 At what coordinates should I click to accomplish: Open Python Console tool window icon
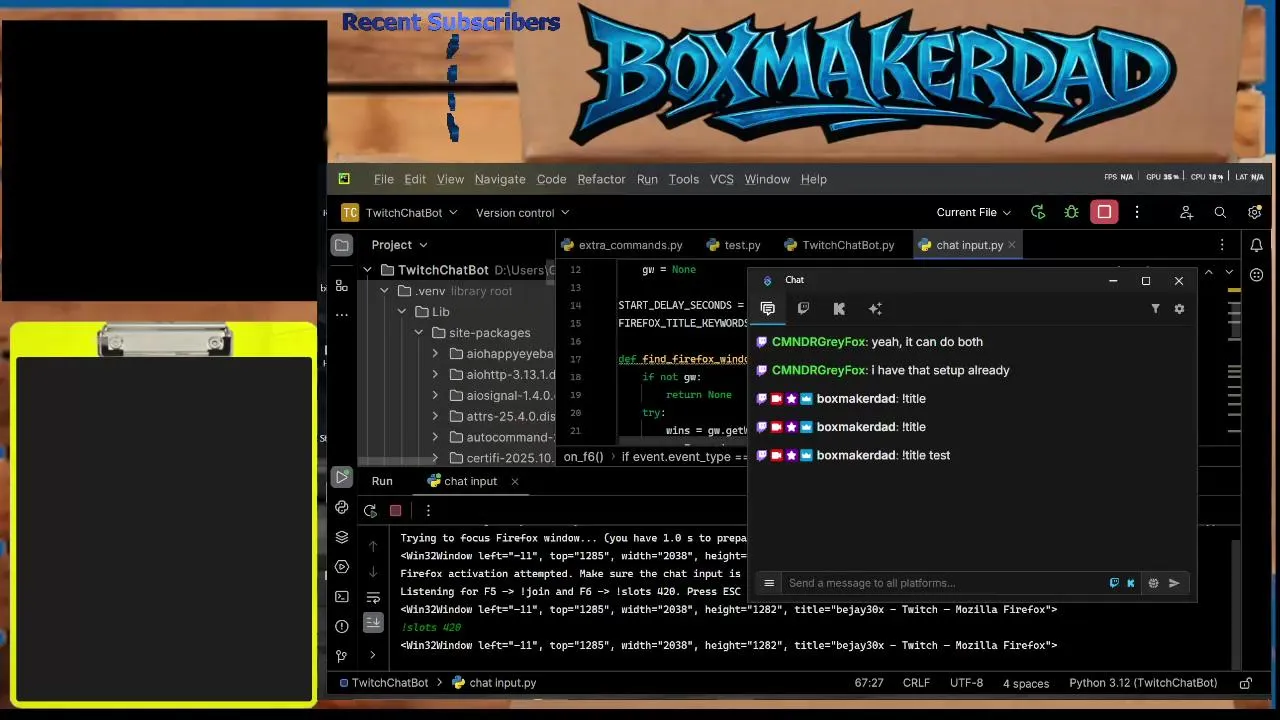[342, 508]
